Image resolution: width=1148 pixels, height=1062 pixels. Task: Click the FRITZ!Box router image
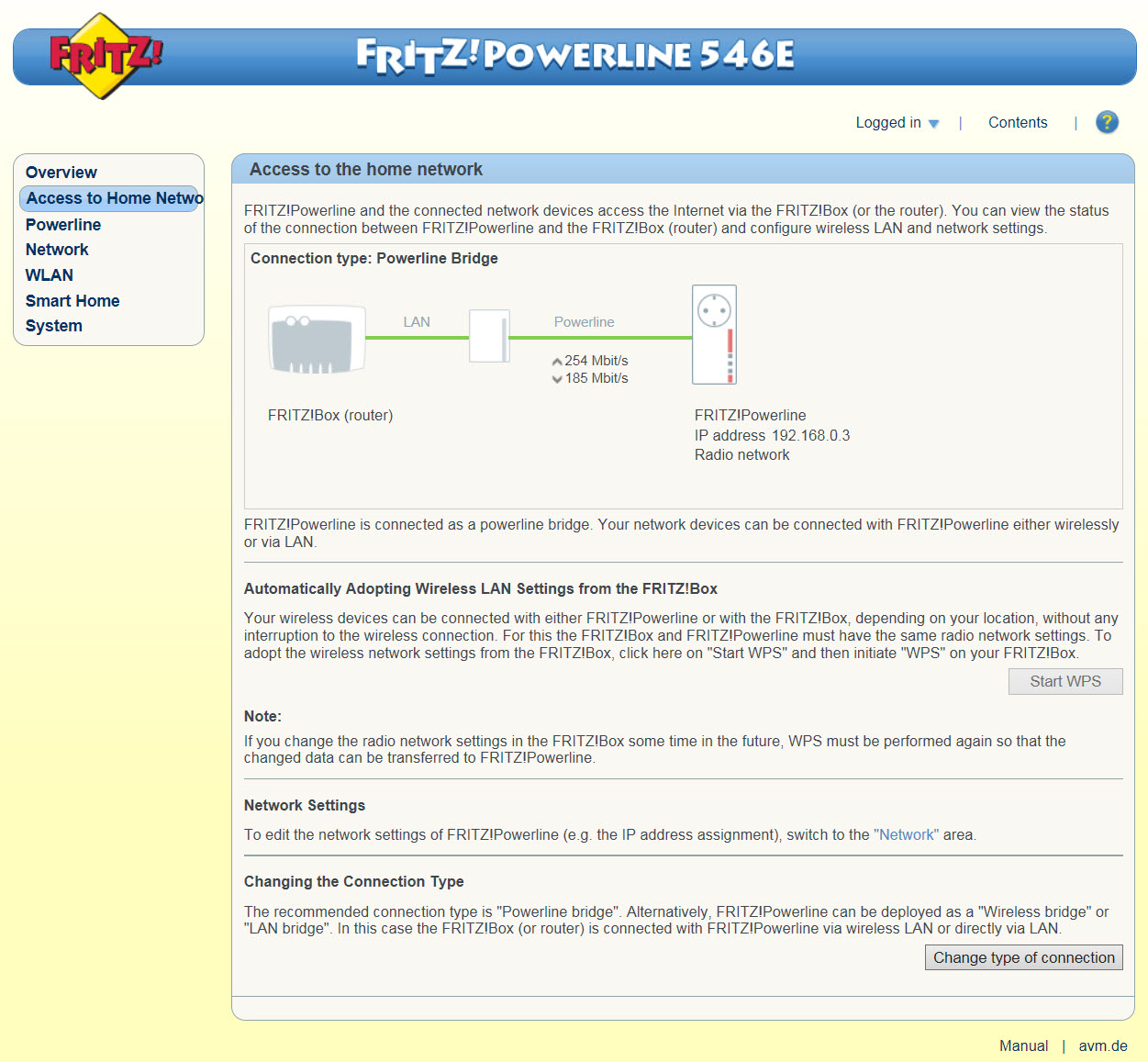[x=317, y=340]
